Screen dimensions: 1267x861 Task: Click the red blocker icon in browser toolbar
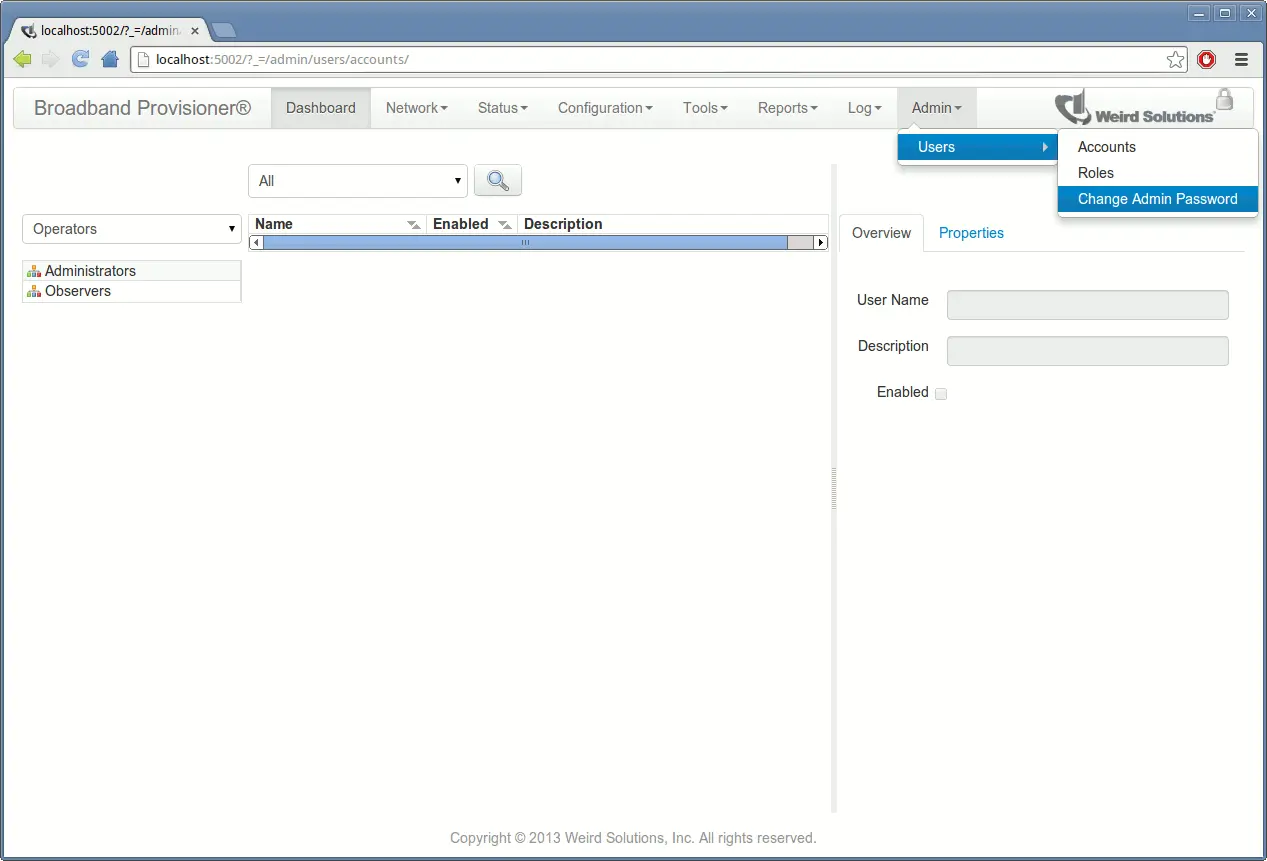(1206, 59)
